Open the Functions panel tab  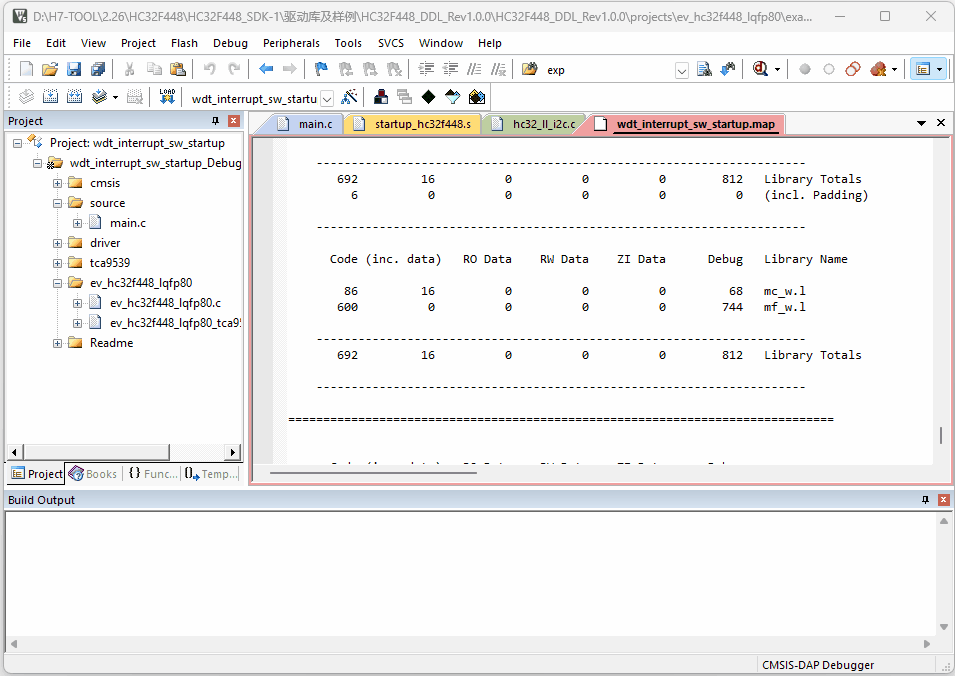tap(153, 474)
